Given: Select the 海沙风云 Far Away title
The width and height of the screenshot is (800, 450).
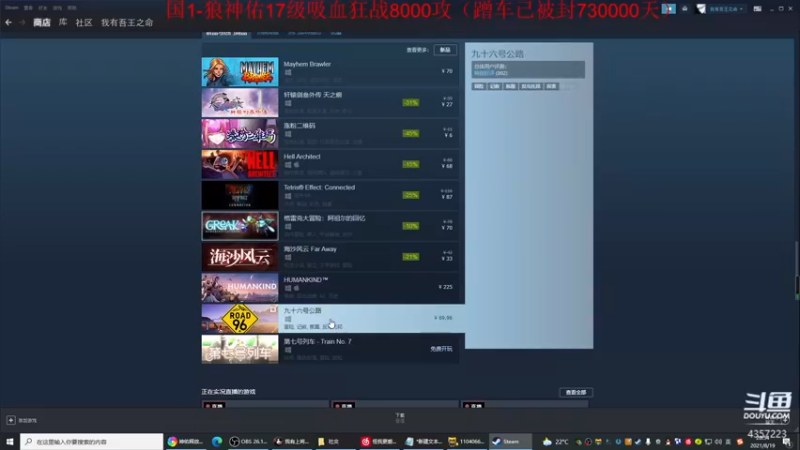Looking at the screenshot, I should pyautogui.click(x=310, y=249).
